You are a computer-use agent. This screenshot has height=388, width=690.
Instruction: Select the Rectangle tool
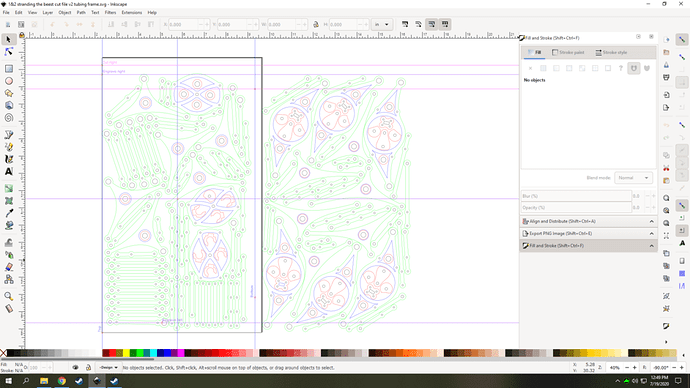(x=8, y=69)
